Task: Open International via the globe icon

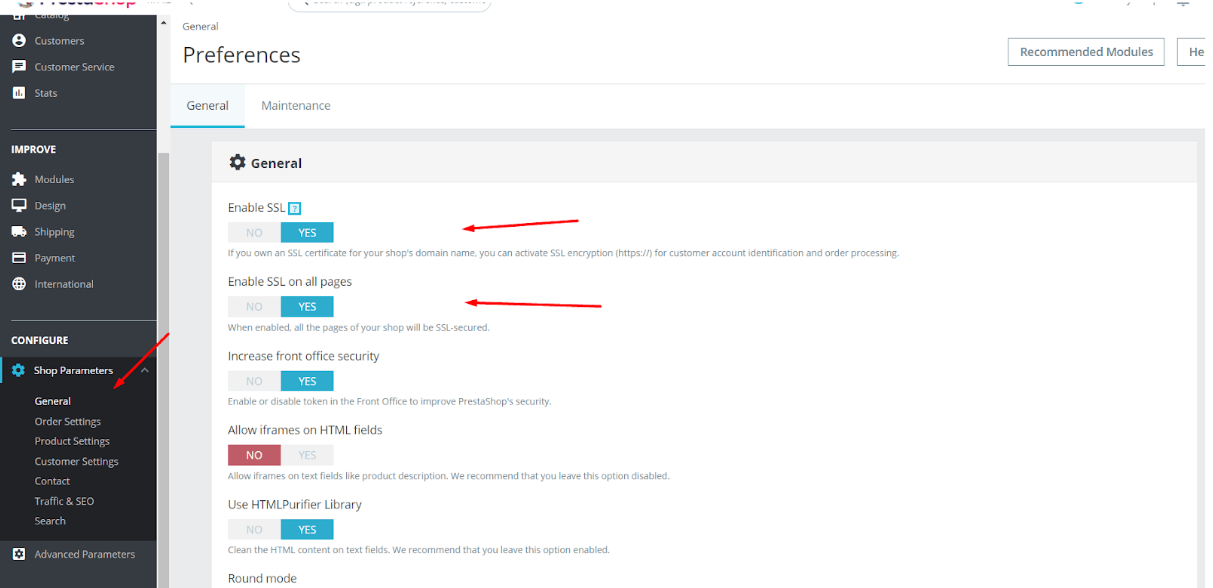Action: click(18, 284)
